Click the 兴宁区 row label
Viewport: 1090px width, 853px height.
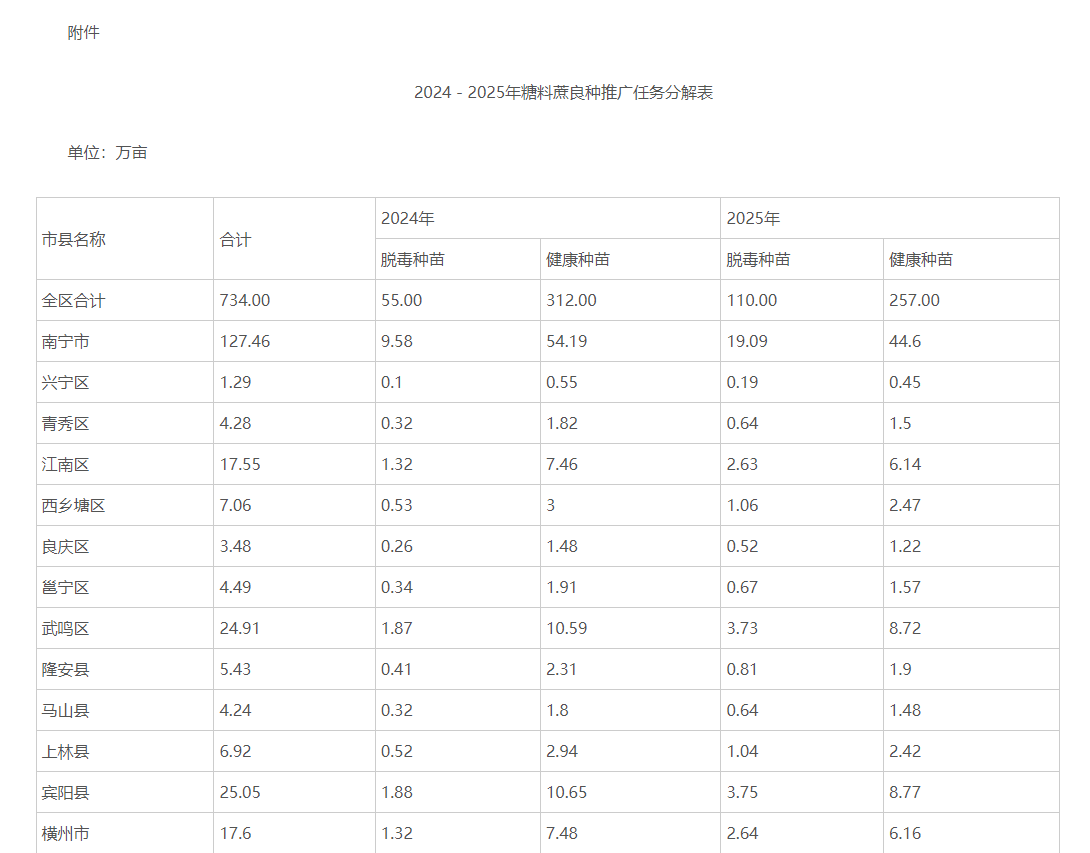(x=63, y=382)
